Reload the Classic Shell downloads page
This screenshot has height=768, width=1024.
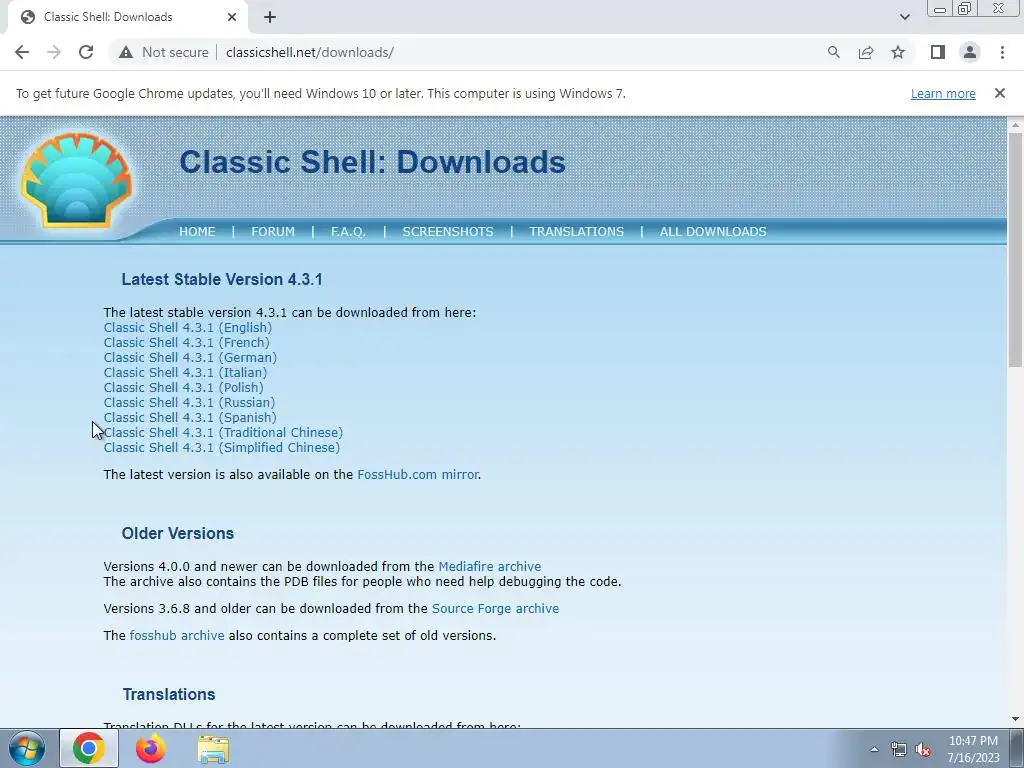86,52
